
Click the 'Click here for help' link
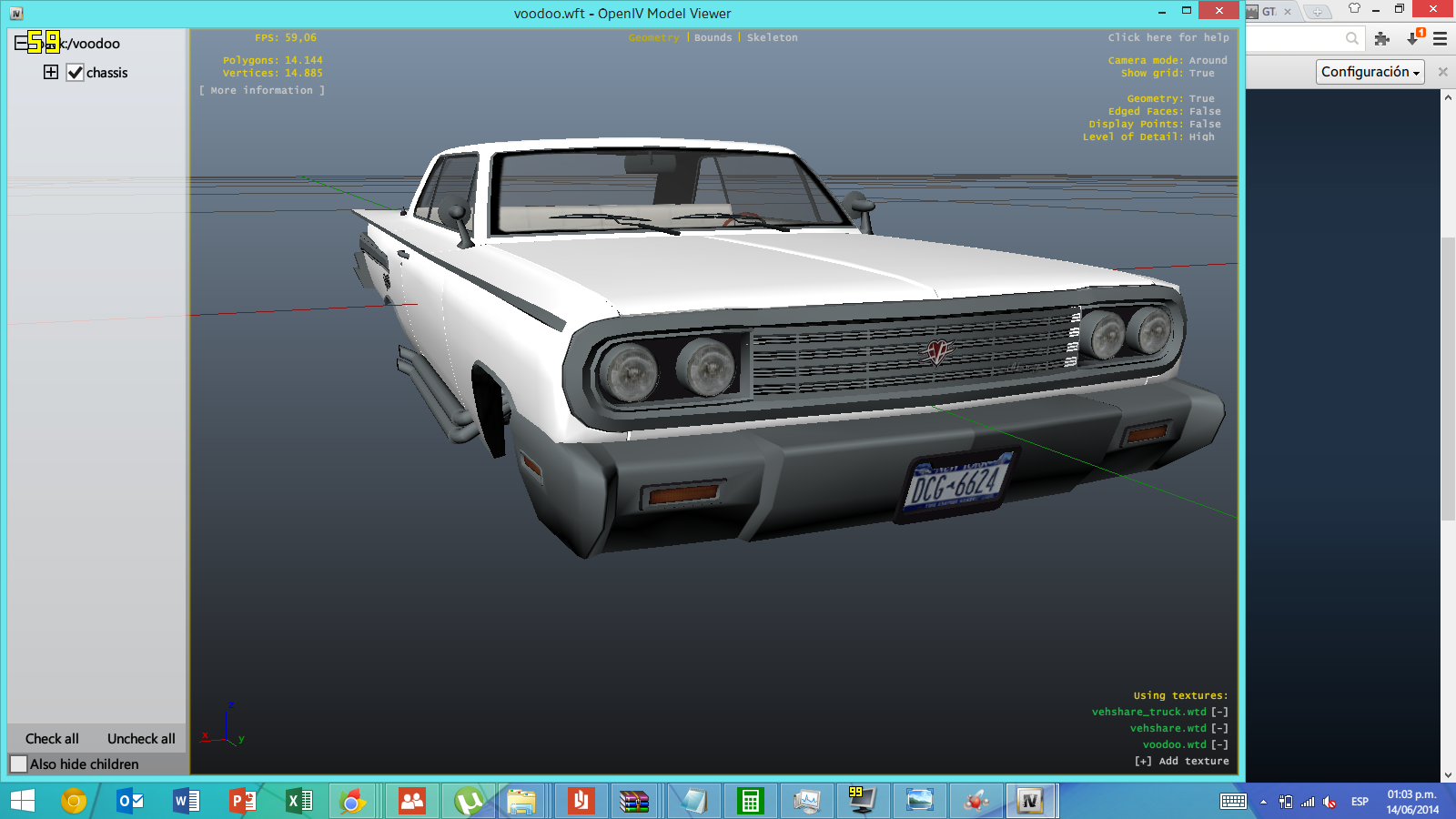1168,37
